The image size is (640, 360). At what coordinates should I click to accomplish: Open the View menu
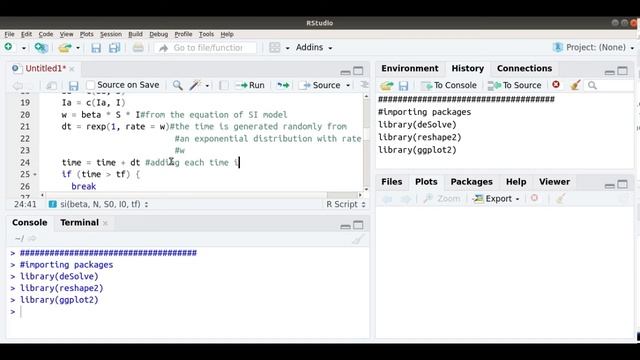(67, 34)
